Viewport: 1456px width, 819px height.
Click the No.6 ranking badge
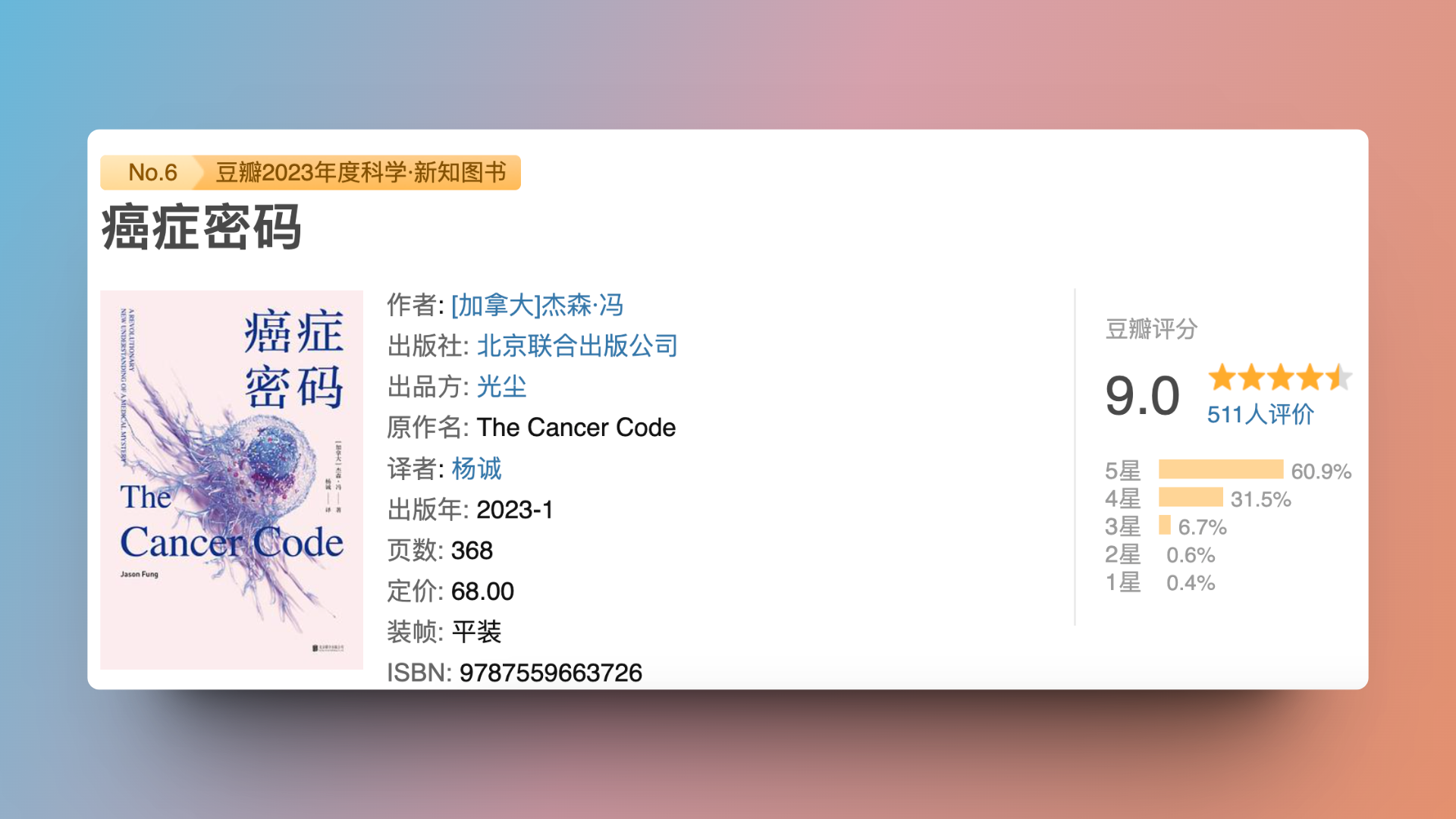pyautogui.click(x=152, y=173)
